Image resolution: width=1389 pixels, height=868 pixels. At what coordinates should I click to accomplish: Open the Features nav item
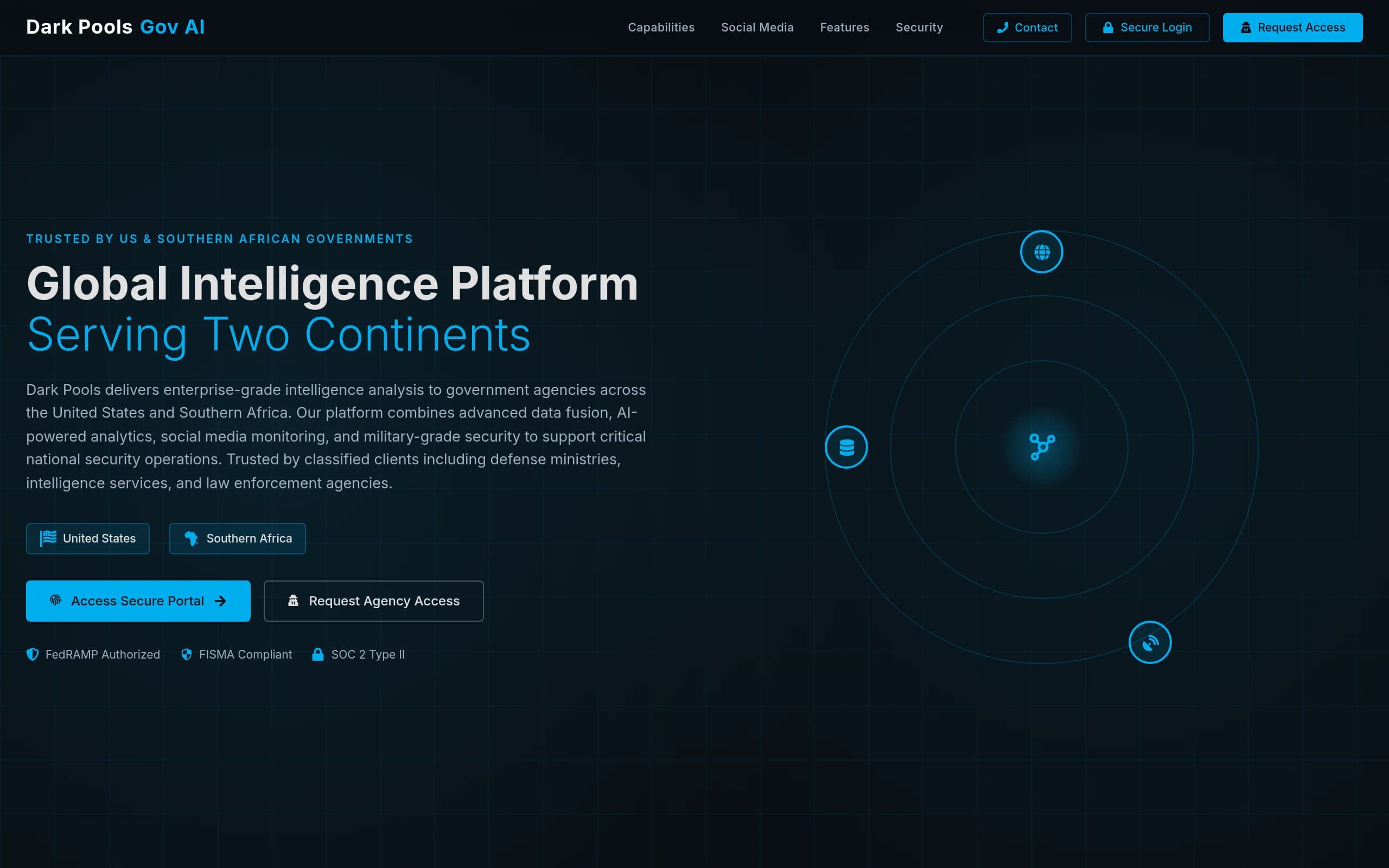[844, 28]
